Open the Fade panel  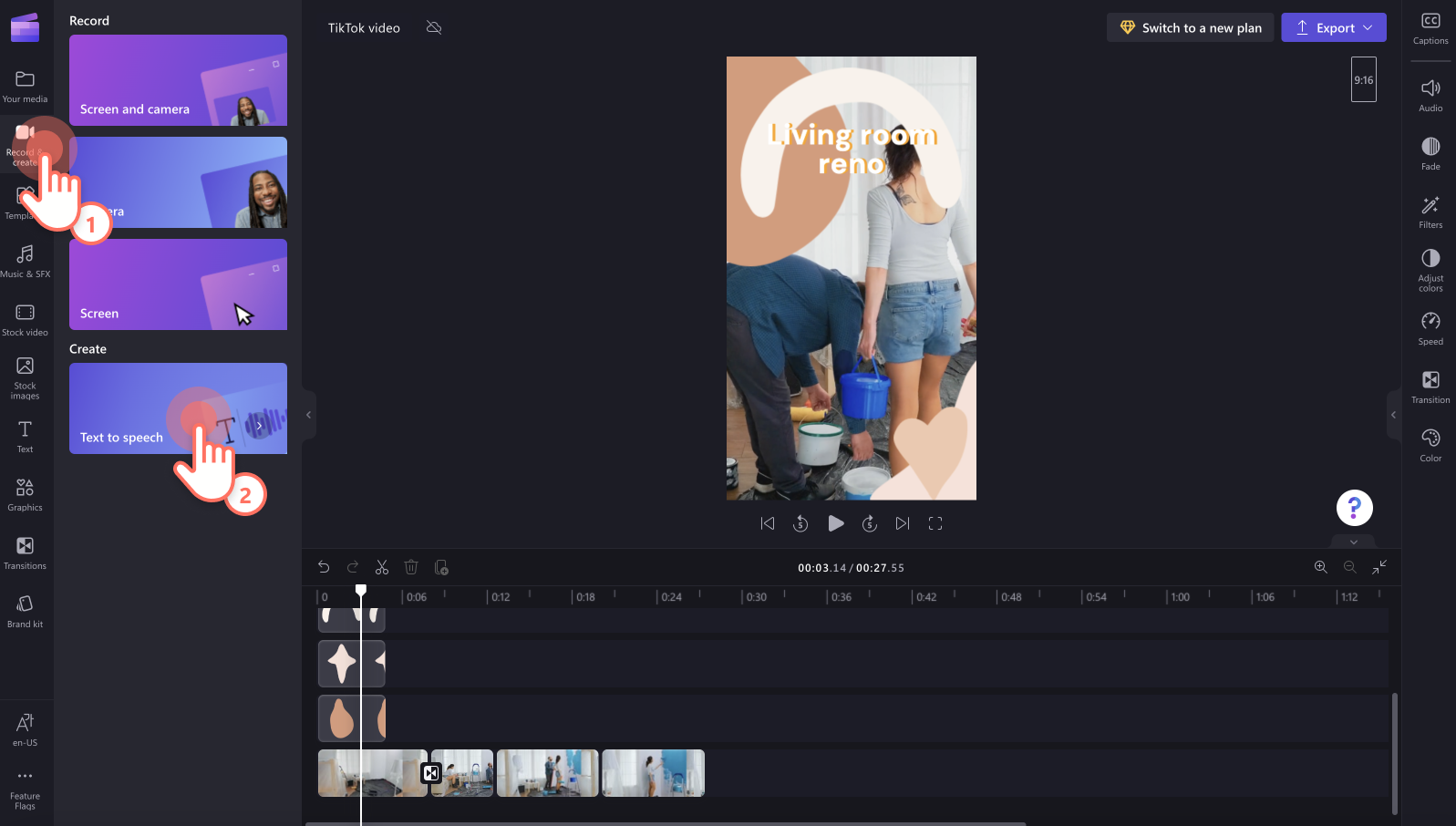(1430, 154)
